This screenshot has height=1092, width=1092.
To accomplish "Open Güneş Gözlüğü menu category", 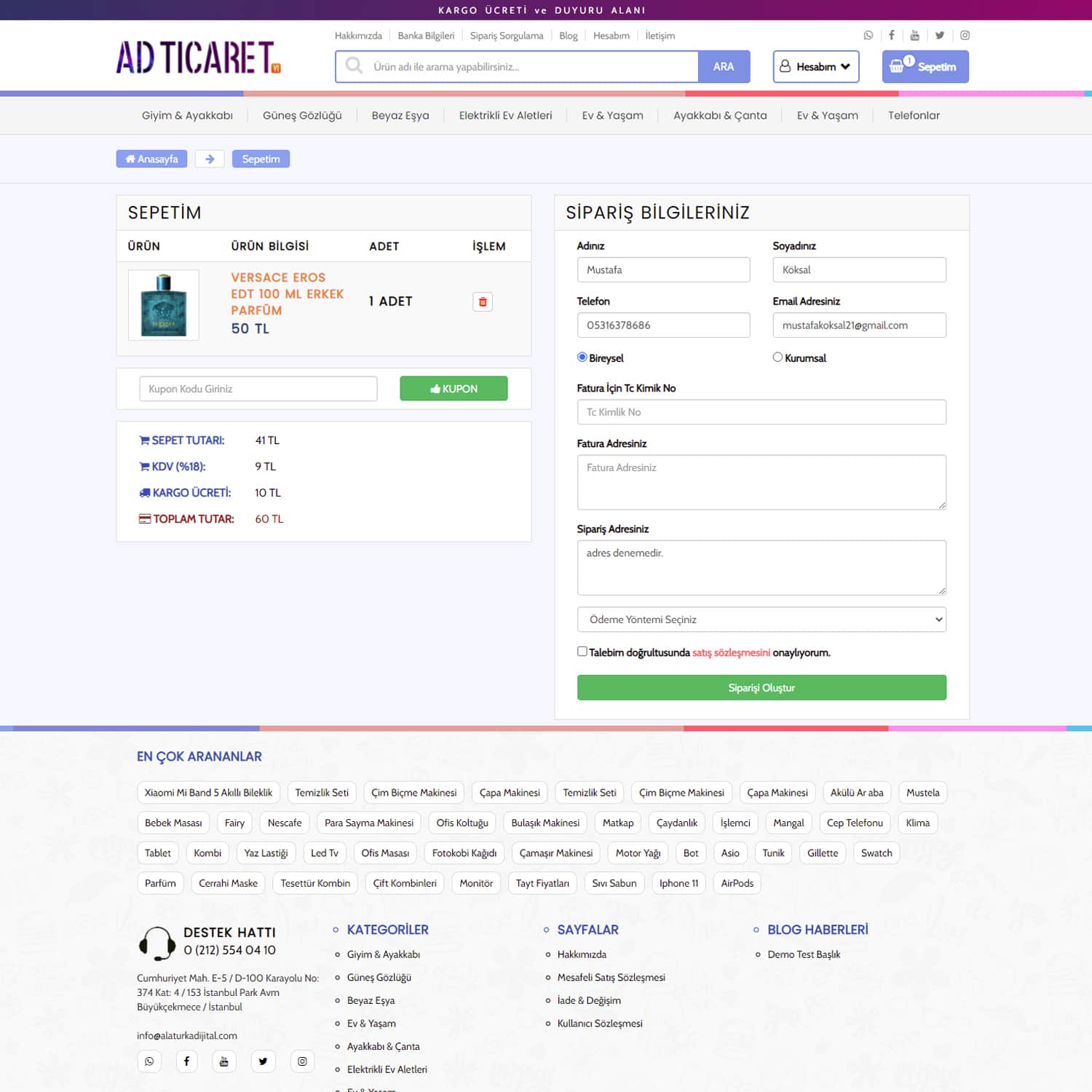I will 302,115.
